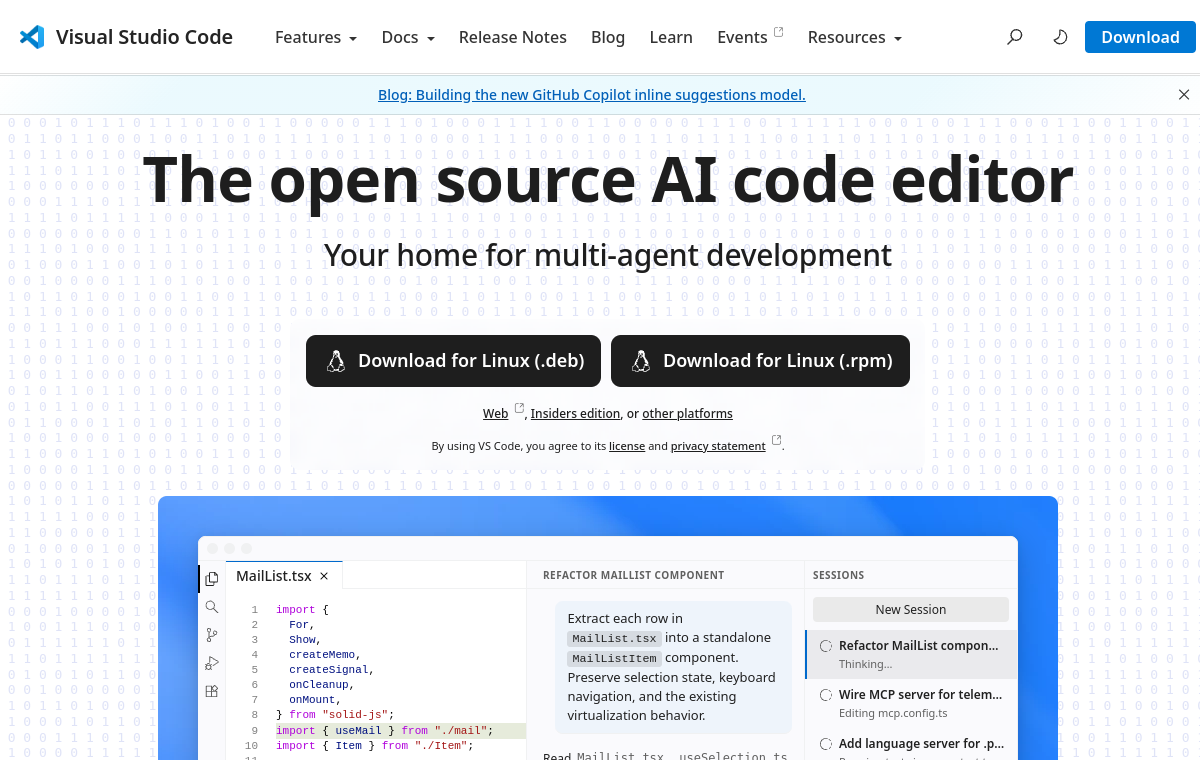Viewport: 1200px width, 760px height.
Task: Open the Explorer files icon in editor sidebar
Action: tap(211, 579)
